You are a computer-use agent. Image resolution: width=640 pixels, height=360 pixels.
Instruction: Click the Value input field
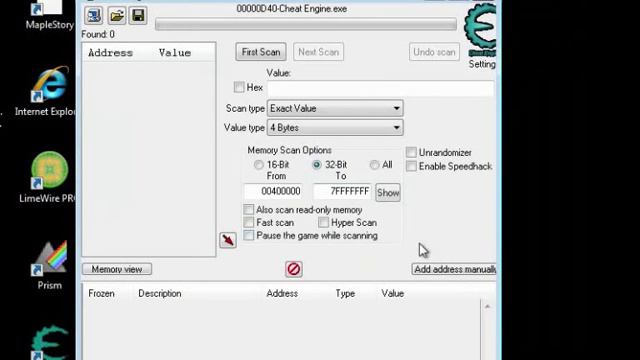click(380, 88)
